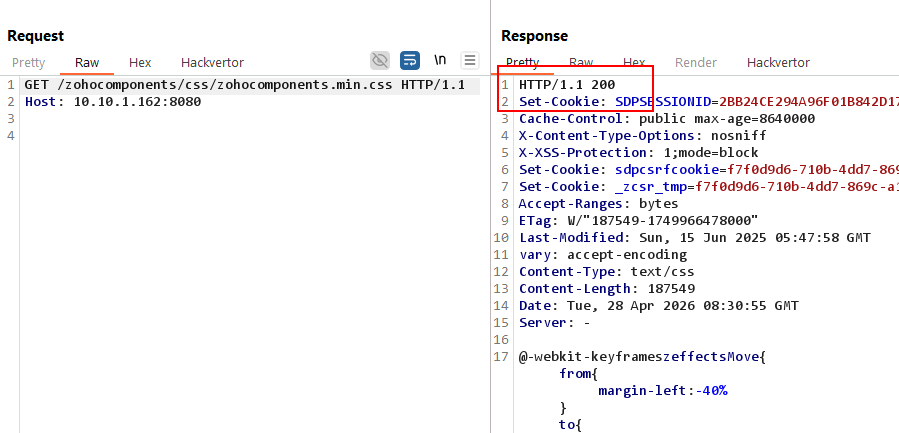Place cursor on empty request line 4
This screenshot has width=899, height=433.
tap(250, 136)
